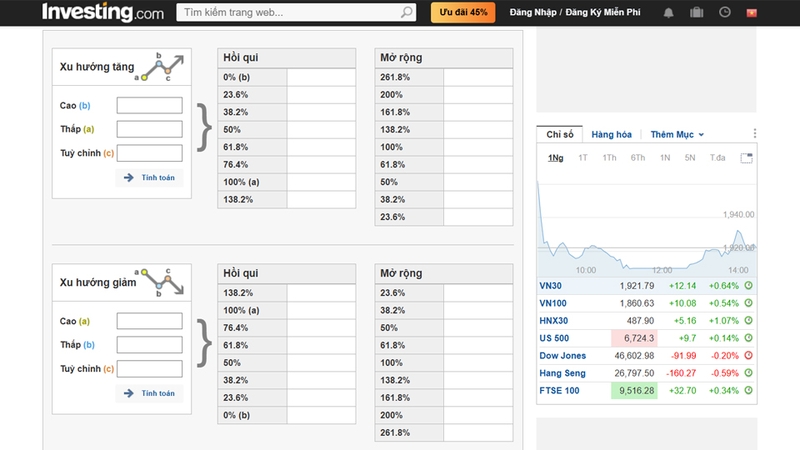
Task: Click Tính toán in Xu hướng giảm
Action: click(x=149, y=393)
